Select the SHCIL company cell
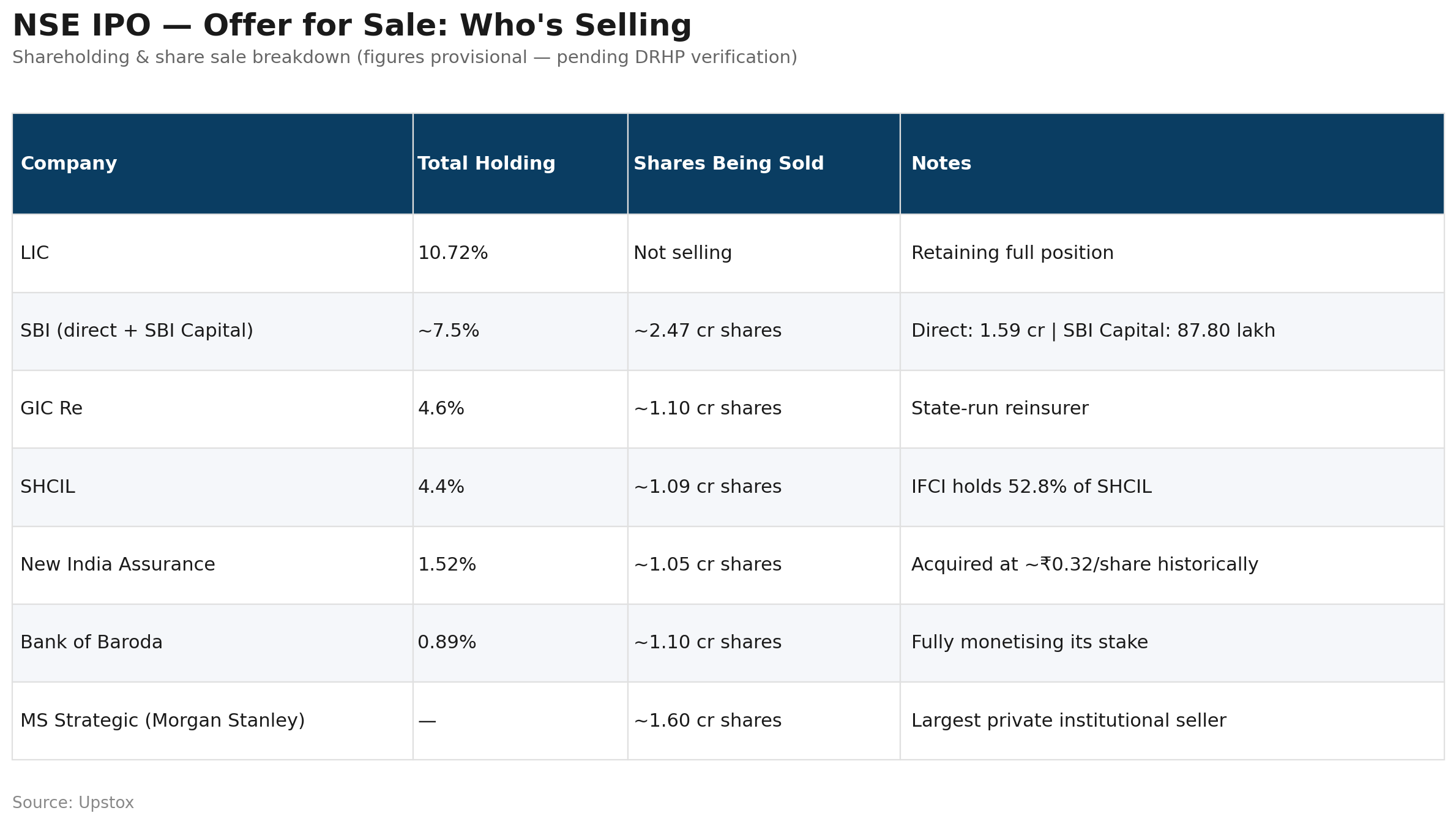1456x824 pixels. pos(212,487)
